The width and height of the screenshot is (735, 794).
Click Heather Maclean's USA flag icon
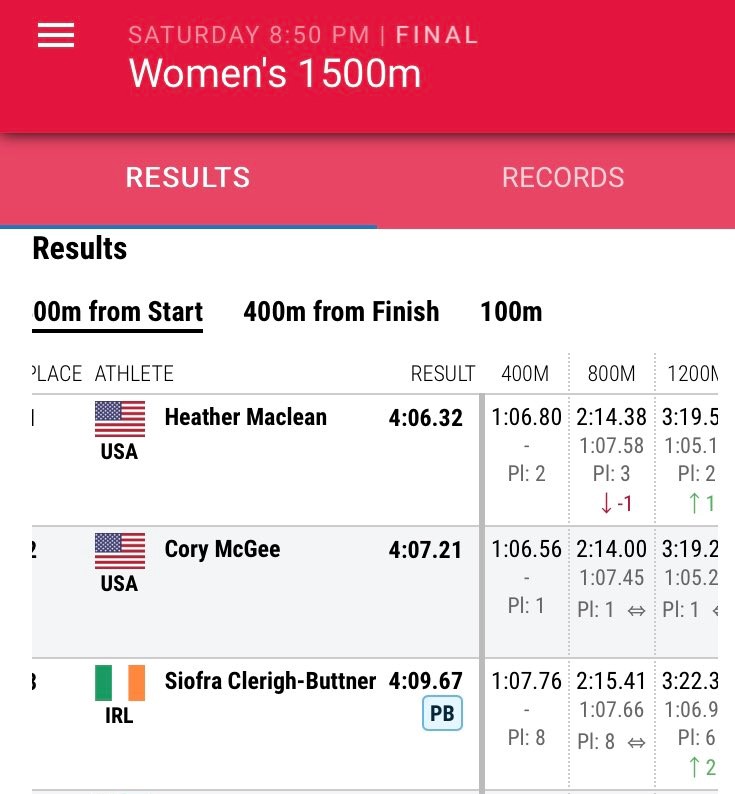click(120, 419)
